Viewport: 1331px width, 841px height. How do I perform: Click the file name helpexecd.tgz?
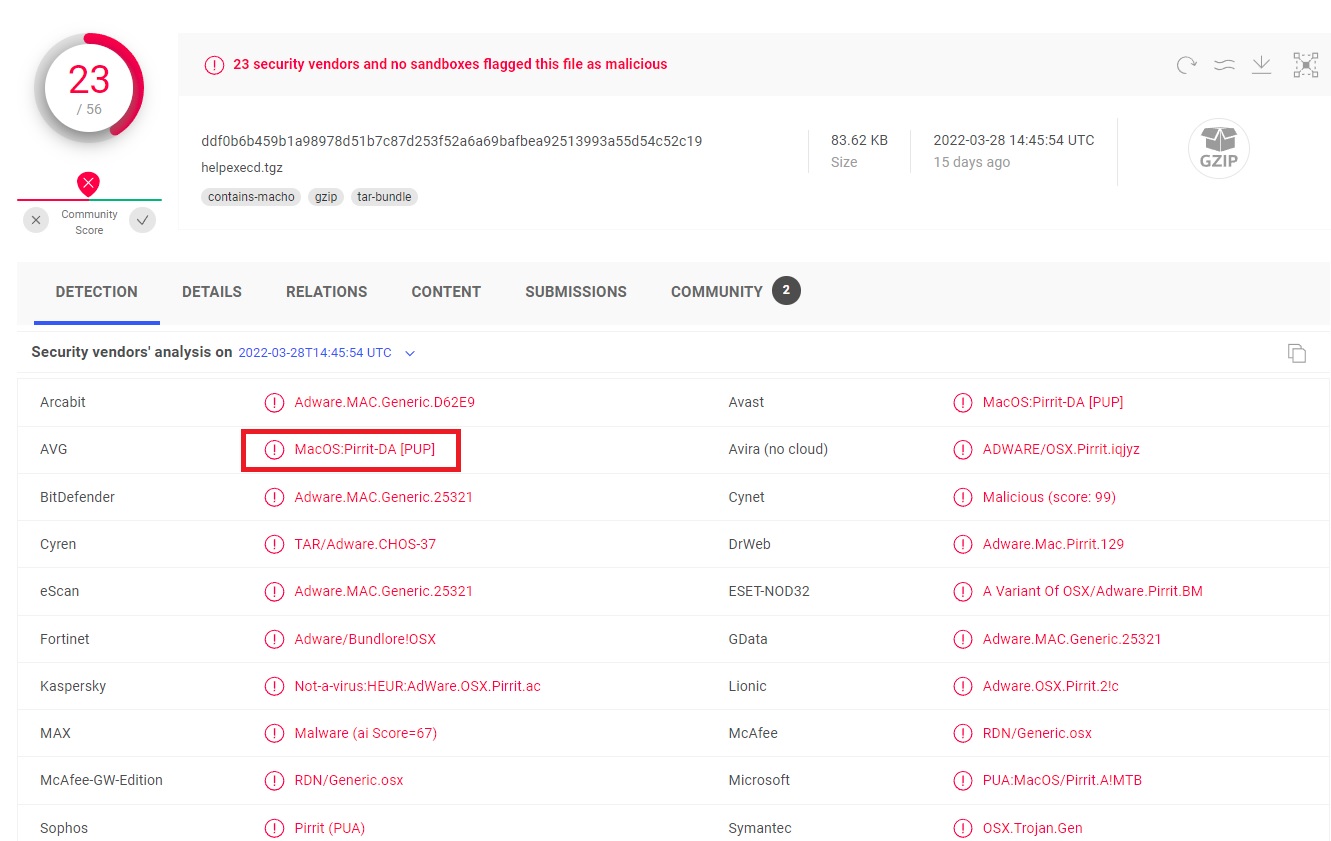click(242, 167)
